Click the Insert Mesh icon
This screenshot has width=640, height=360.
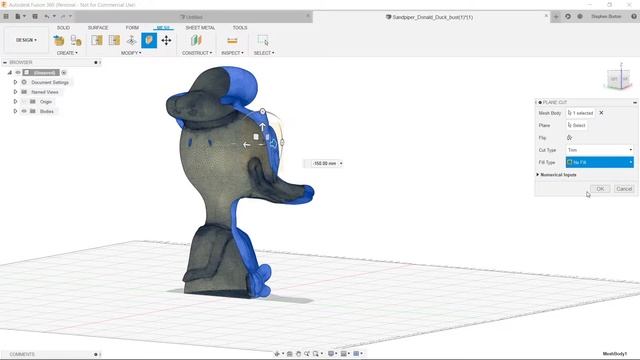pyautogui.click(x=59, y=40)
